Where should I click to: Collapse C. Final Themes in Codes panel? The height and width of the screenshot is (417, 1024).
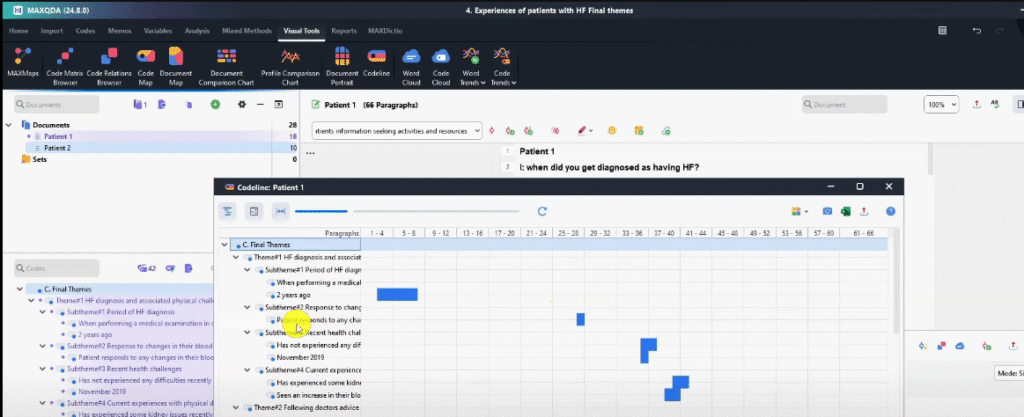tap(20, 289)
